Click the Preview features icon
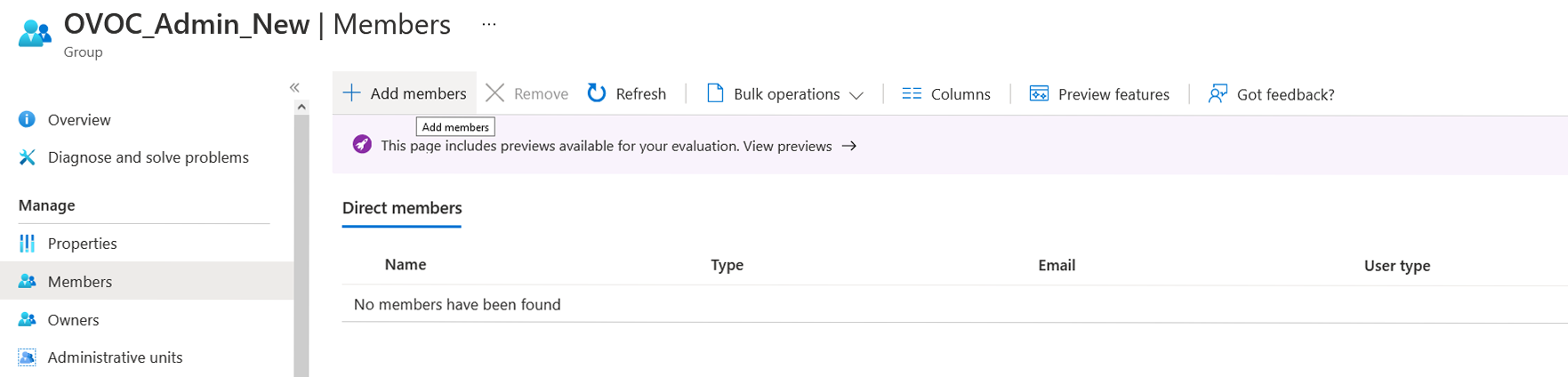This screenshot has width=1568, height=377. 1039,93
